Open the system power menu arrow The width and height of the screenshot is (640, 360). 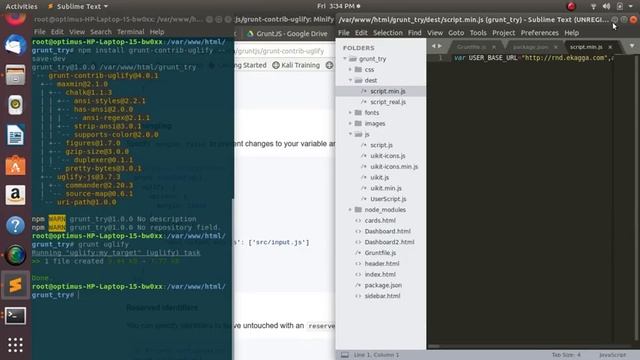tap(631, 6)
